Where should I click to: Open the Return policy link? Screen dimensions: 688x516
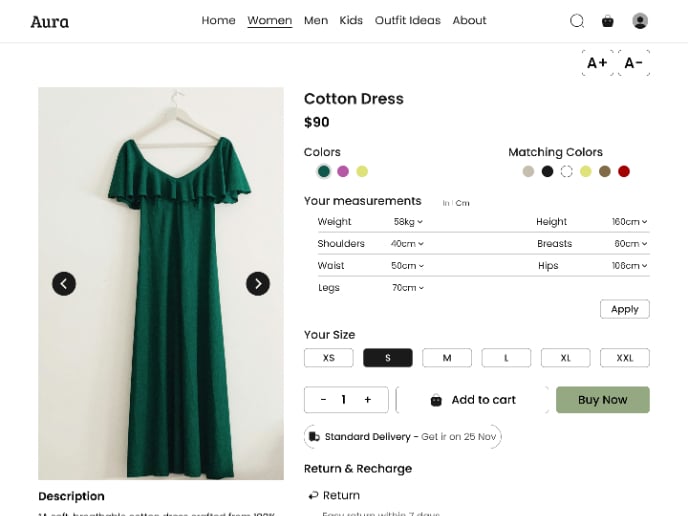point(341,495)
